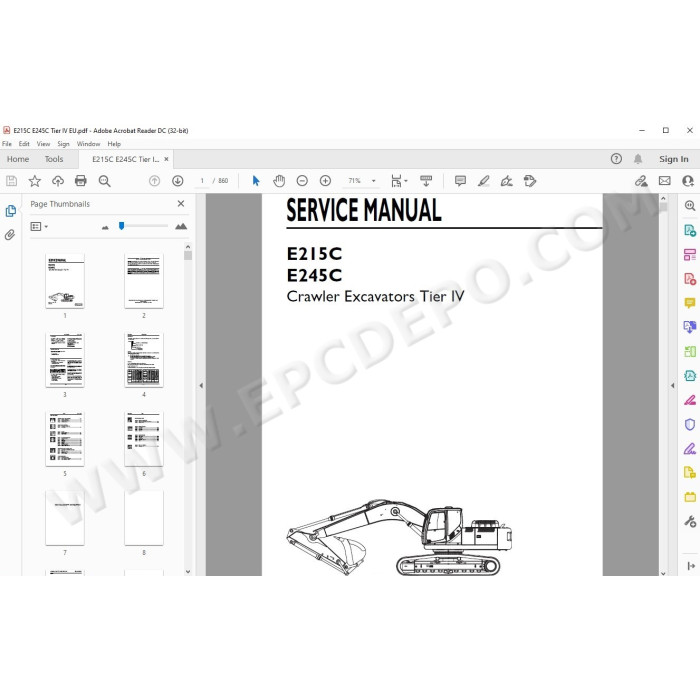The width and height of the screenshot is (700, 700).
Task: Open the Window menu
Action: pyautogui.click(x=88, y=144)
